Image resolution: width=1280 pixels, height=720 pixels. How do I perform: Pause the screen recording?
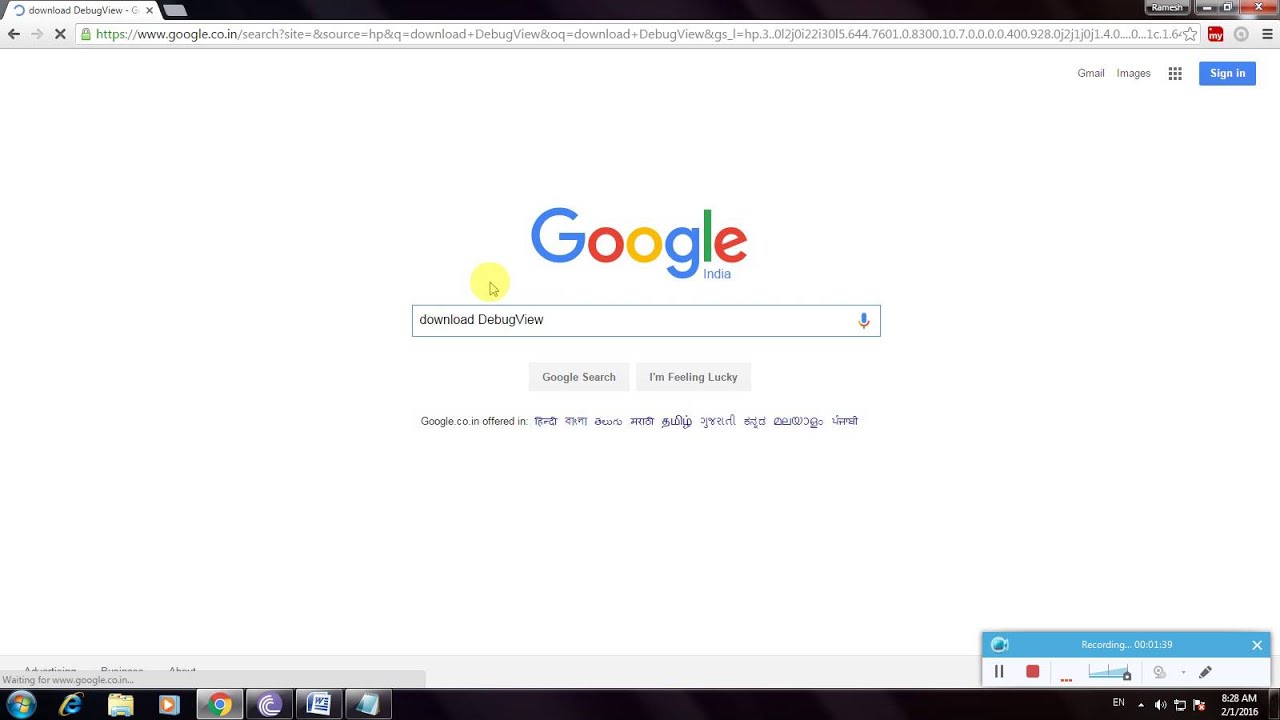(x=998, y=672)
